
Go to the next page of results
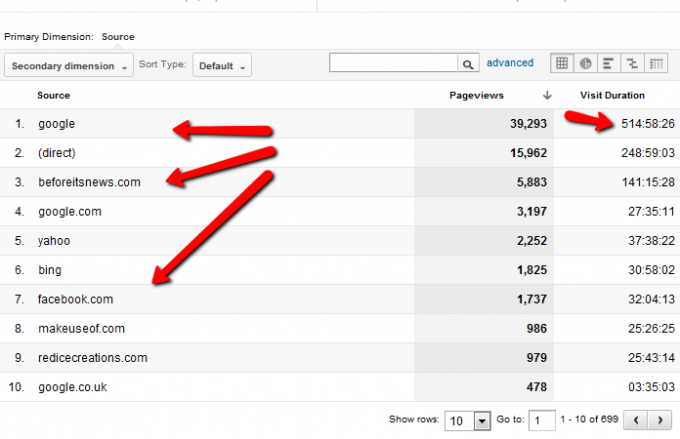pyautogui.click(x=660, y=420)
